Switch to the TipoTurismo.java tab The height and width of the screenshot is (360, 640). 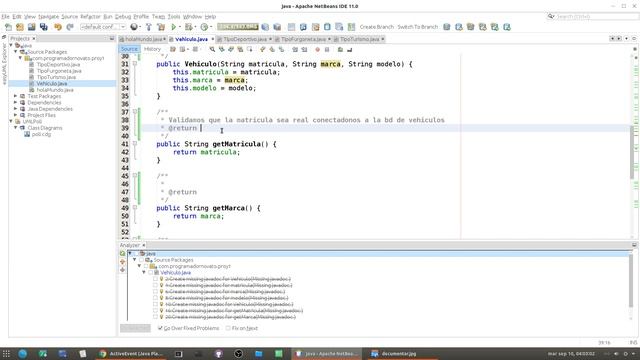(359, 39)
